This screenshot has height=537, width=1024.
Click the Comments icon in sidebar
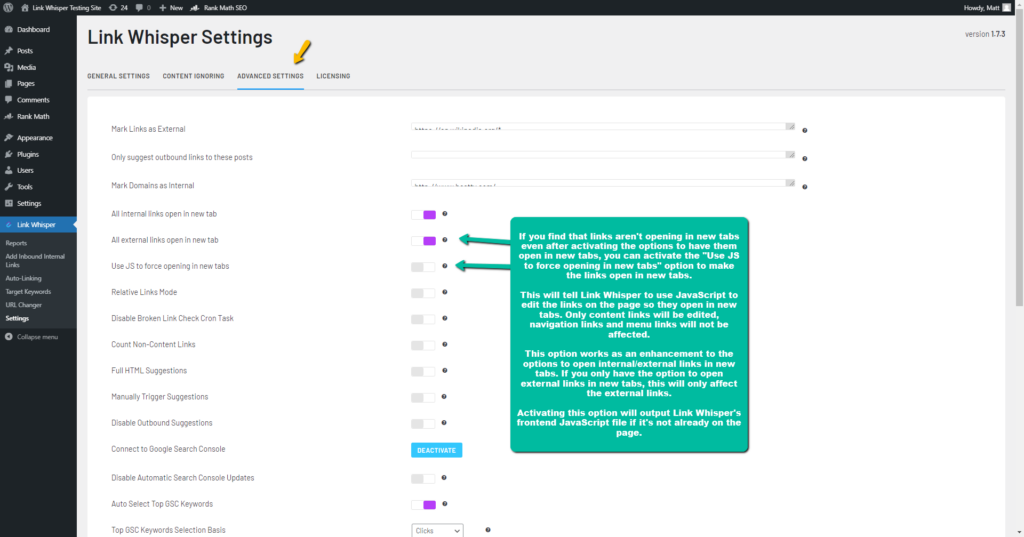pyautogui.click(x=8, y=100)
